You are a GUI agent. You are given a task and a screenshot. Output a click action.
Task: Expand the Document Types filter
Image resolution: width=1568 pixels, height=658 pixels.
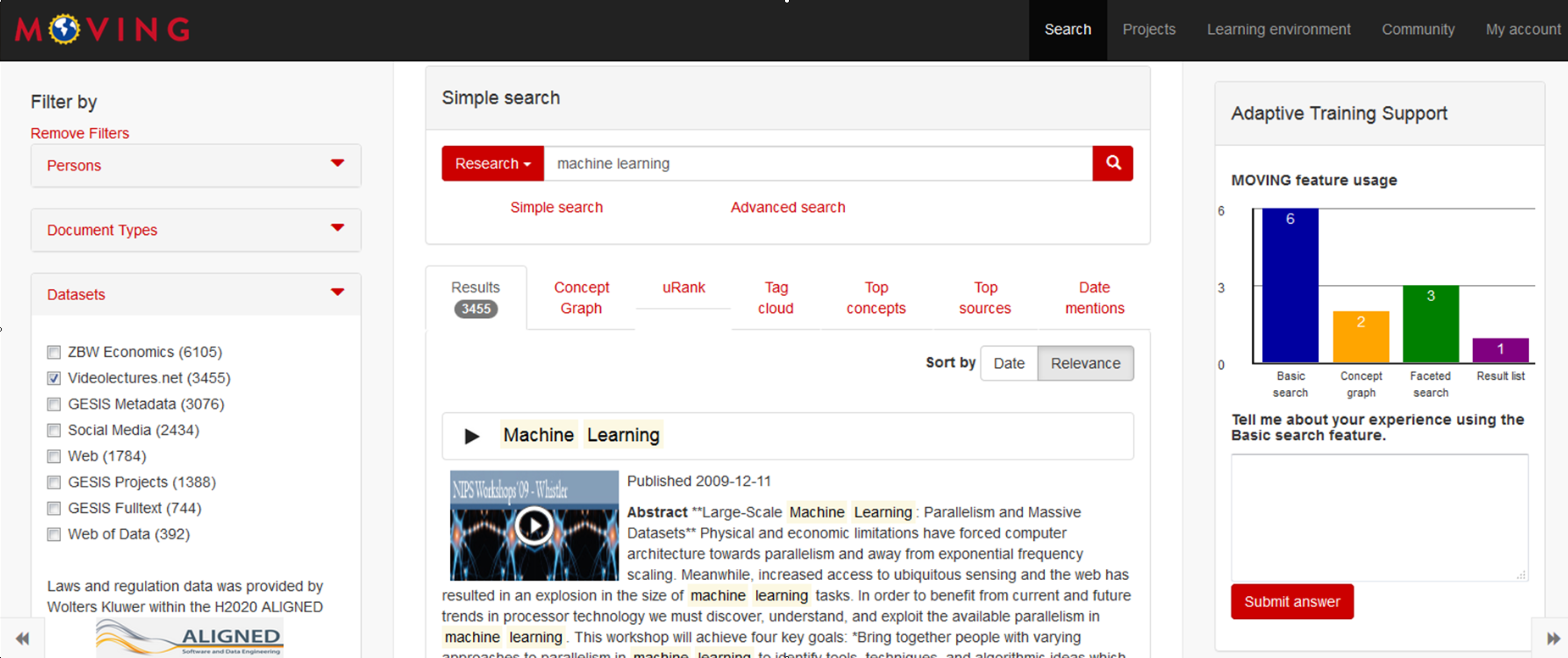point(337,228)
